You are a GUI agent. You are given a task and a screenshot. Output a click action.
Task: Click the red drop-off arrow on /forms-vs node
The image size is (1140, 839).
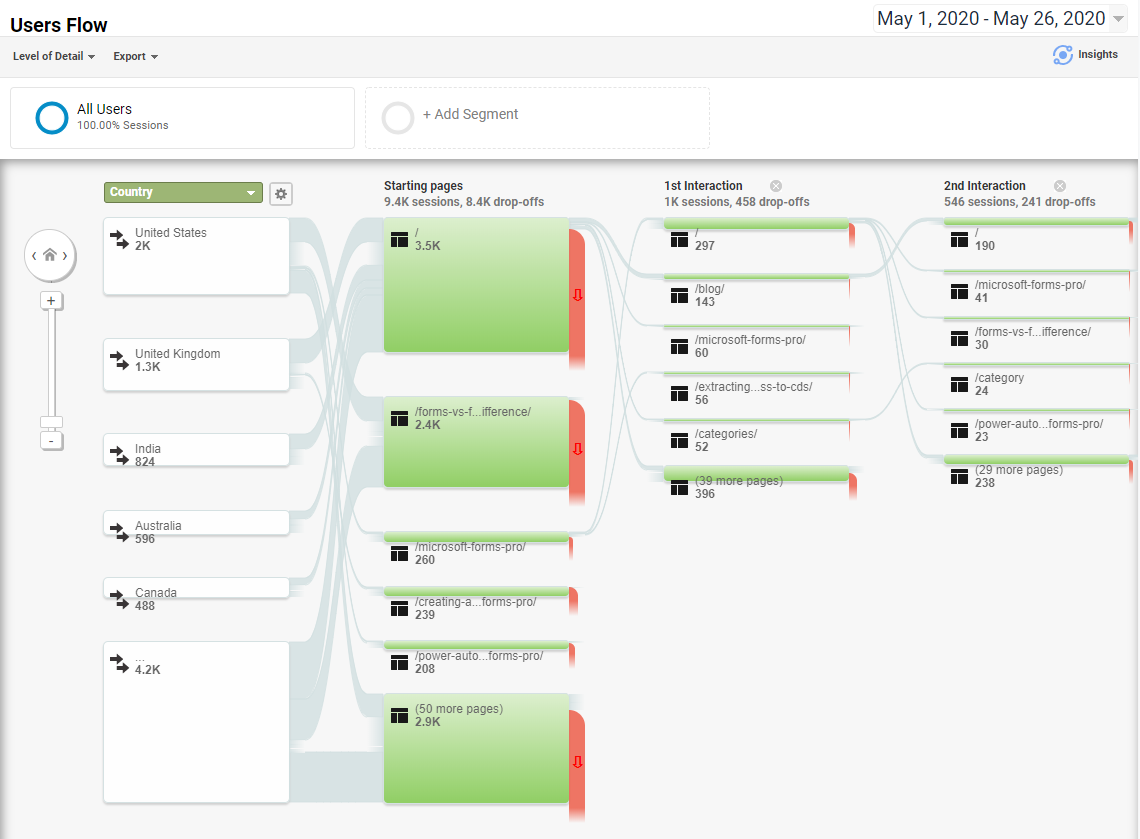577,450
